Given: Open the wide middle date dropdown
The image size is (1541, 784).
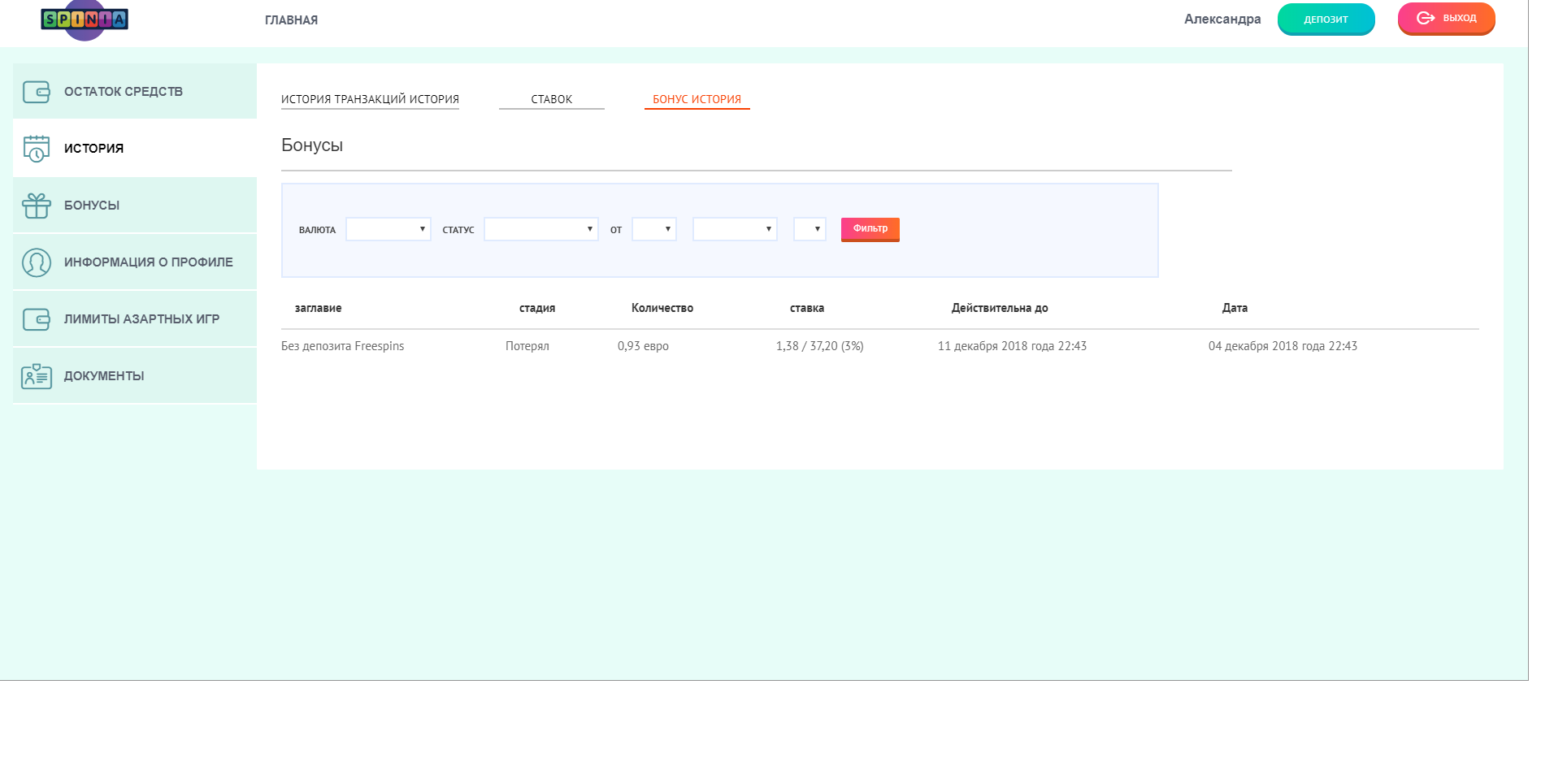Looking at the screenshot, I should tap(734, 229).
